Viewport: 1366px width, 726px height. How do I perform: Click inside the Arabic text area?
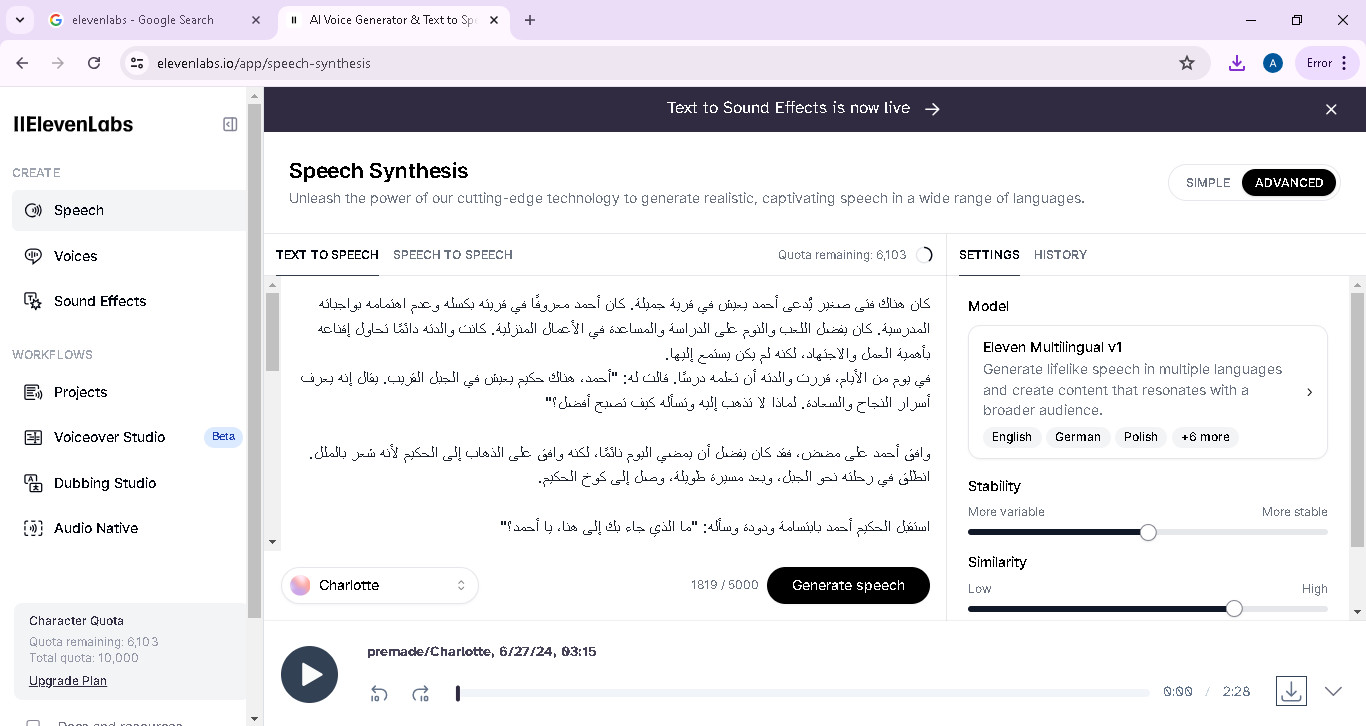(614, 415)
